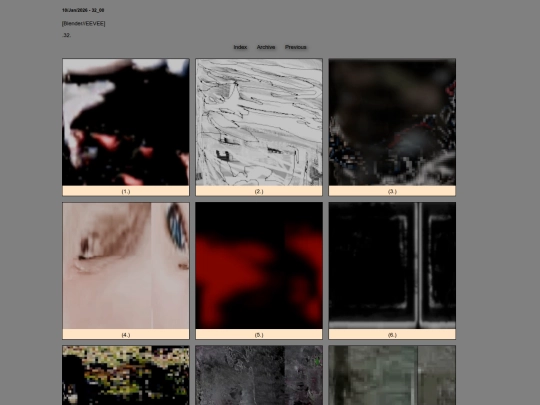Click the caption label (4.)
Image resolution: width=540 pixels, height=405 pixels.
[x=126, y=335]
